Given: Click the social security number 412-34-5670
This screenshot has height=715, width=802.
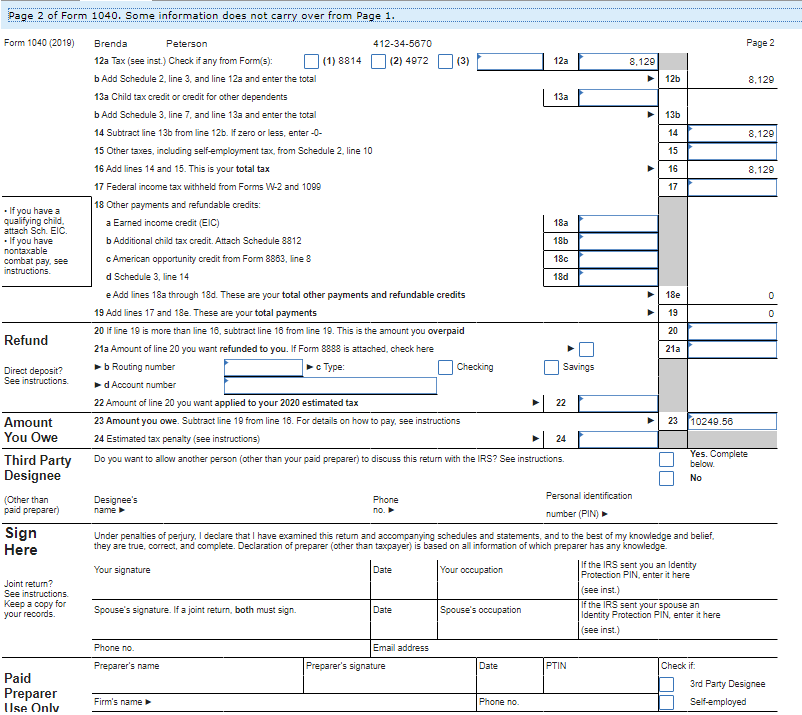Looking at the screenshot, I should click(403, 43).
